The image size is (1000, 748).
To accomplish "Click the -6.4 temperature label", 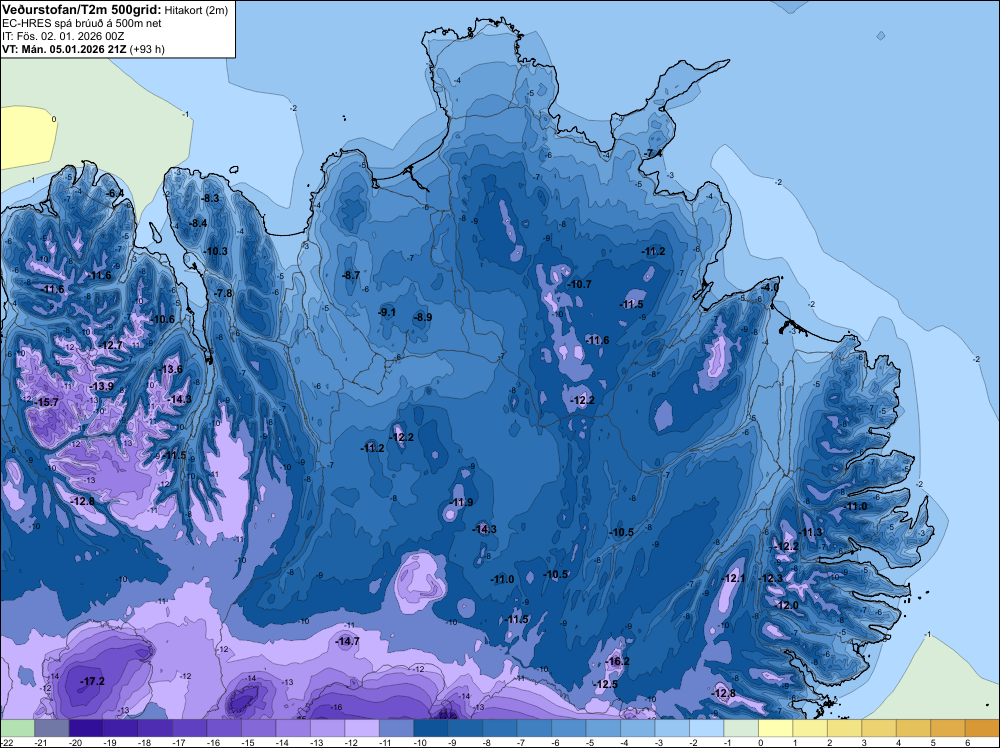I will [x=115, y=193].
